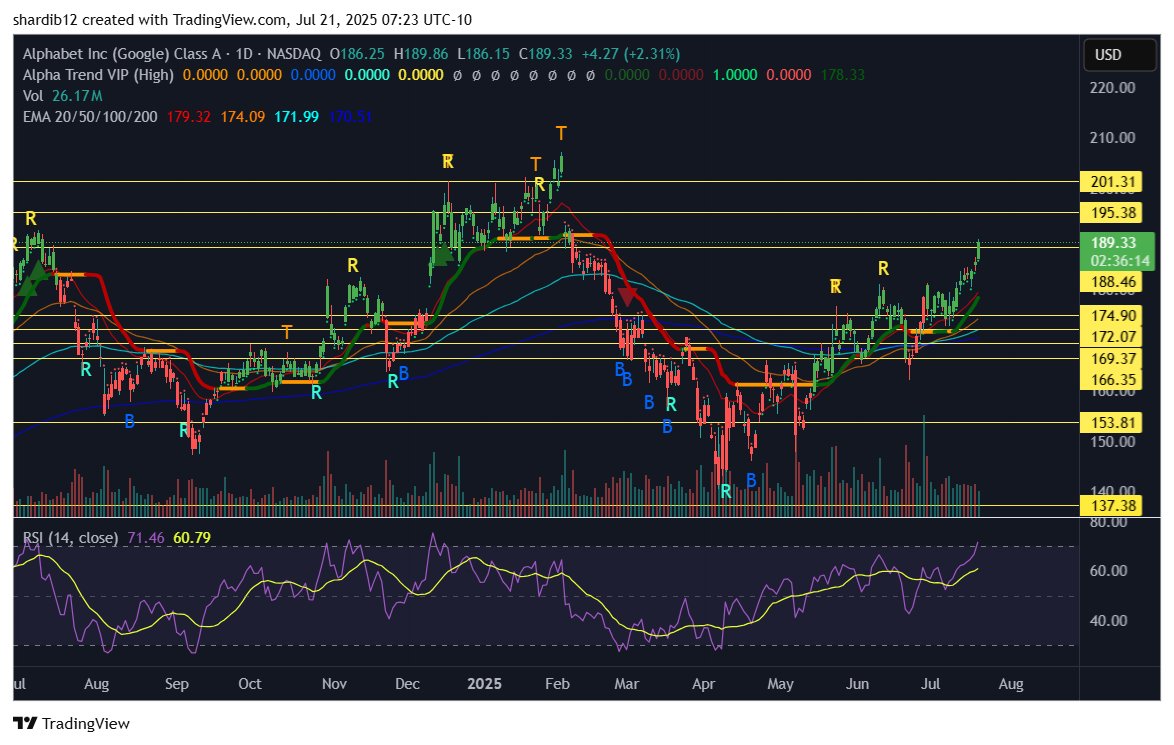This screenshot has width=1174, height=745.
Task: Click the Oct label on time axis
Action: point(249,684)
